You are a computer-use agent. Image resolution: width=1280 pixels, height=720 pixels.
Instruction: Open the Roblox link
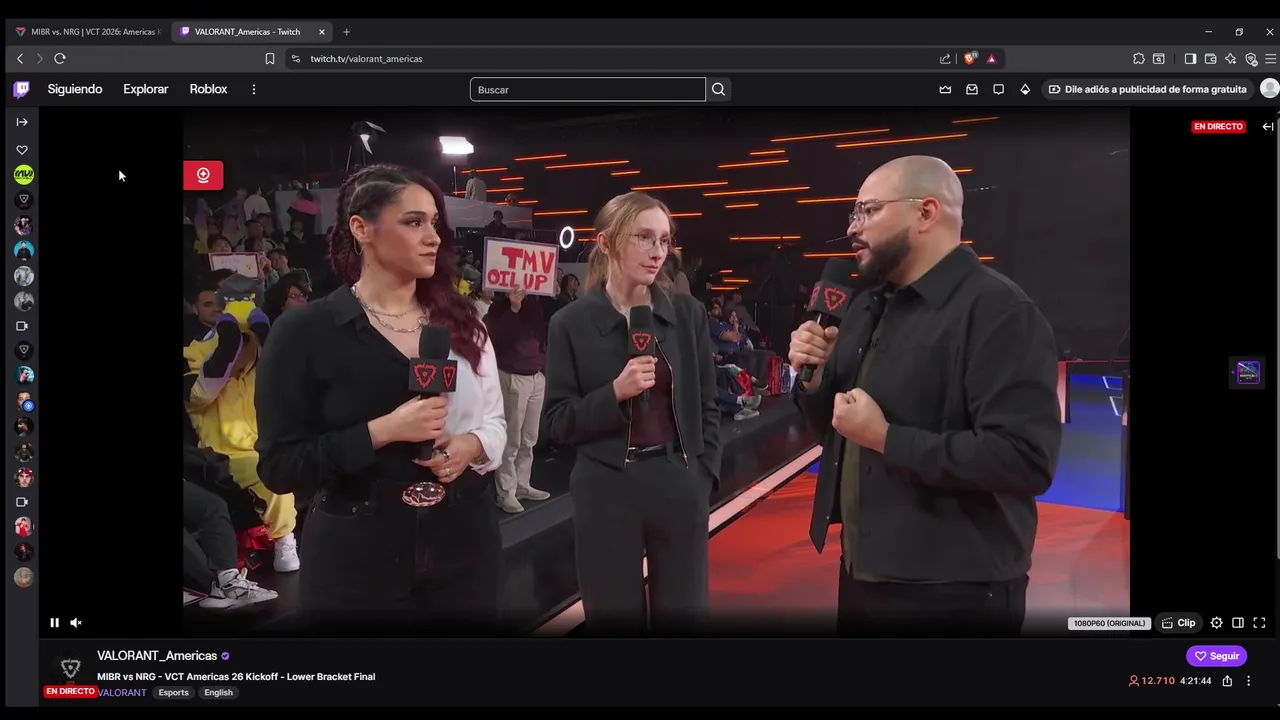click(x=208, y=89)
